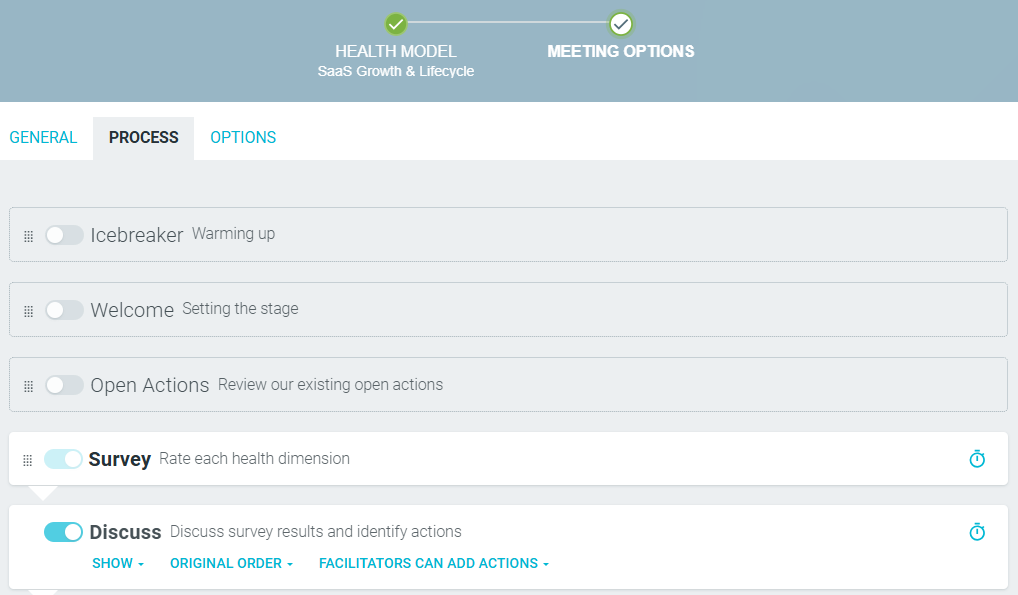
Task: Open FACILITATORS CAN ADD ACTIONS dropdown
Action: pyautogui.click(x=434, y=563)
